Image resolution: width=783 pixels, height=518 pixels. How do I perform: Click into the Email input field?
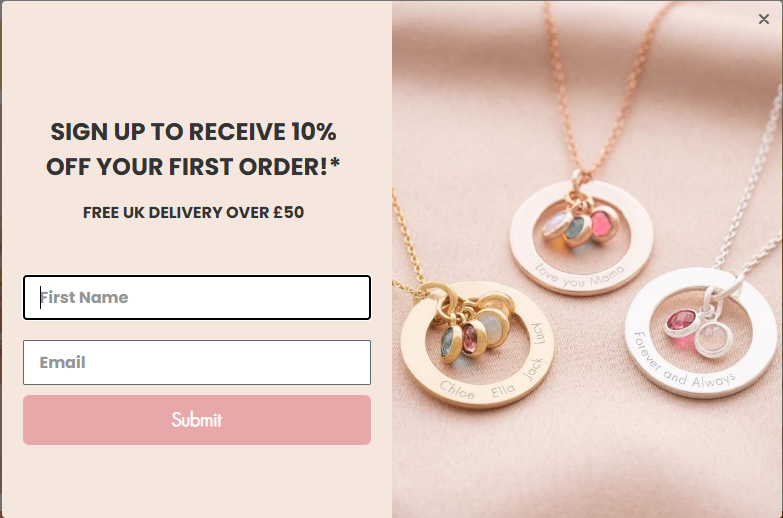click(x=197, y=362)
